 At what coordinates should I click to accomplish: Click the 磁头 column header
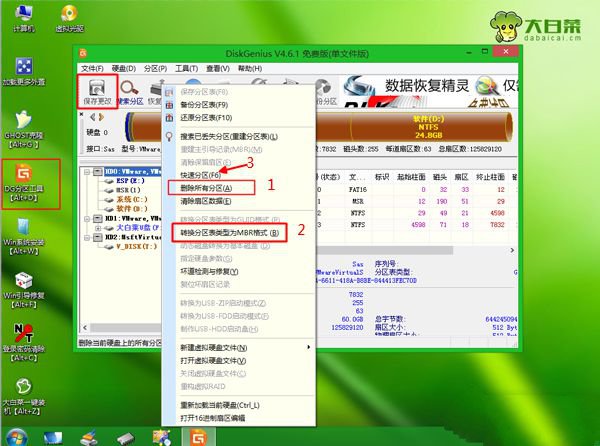click(440, 177)
